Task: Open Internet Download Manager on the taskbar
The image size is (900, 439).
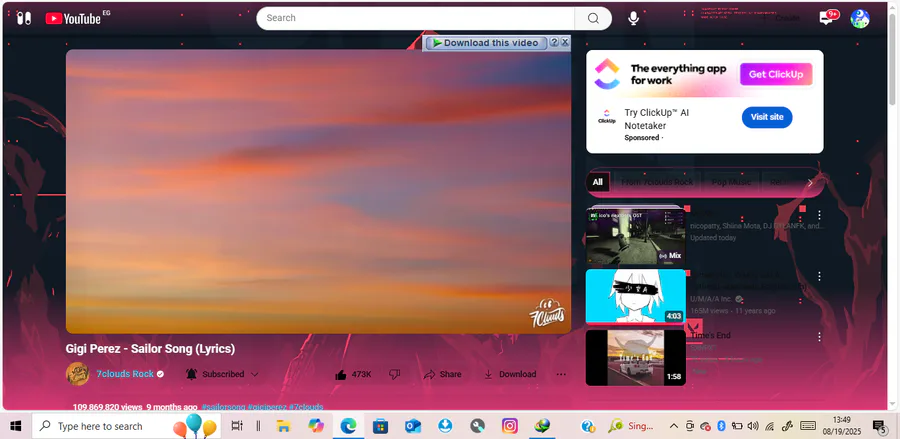Action: [x=542, y=426]
